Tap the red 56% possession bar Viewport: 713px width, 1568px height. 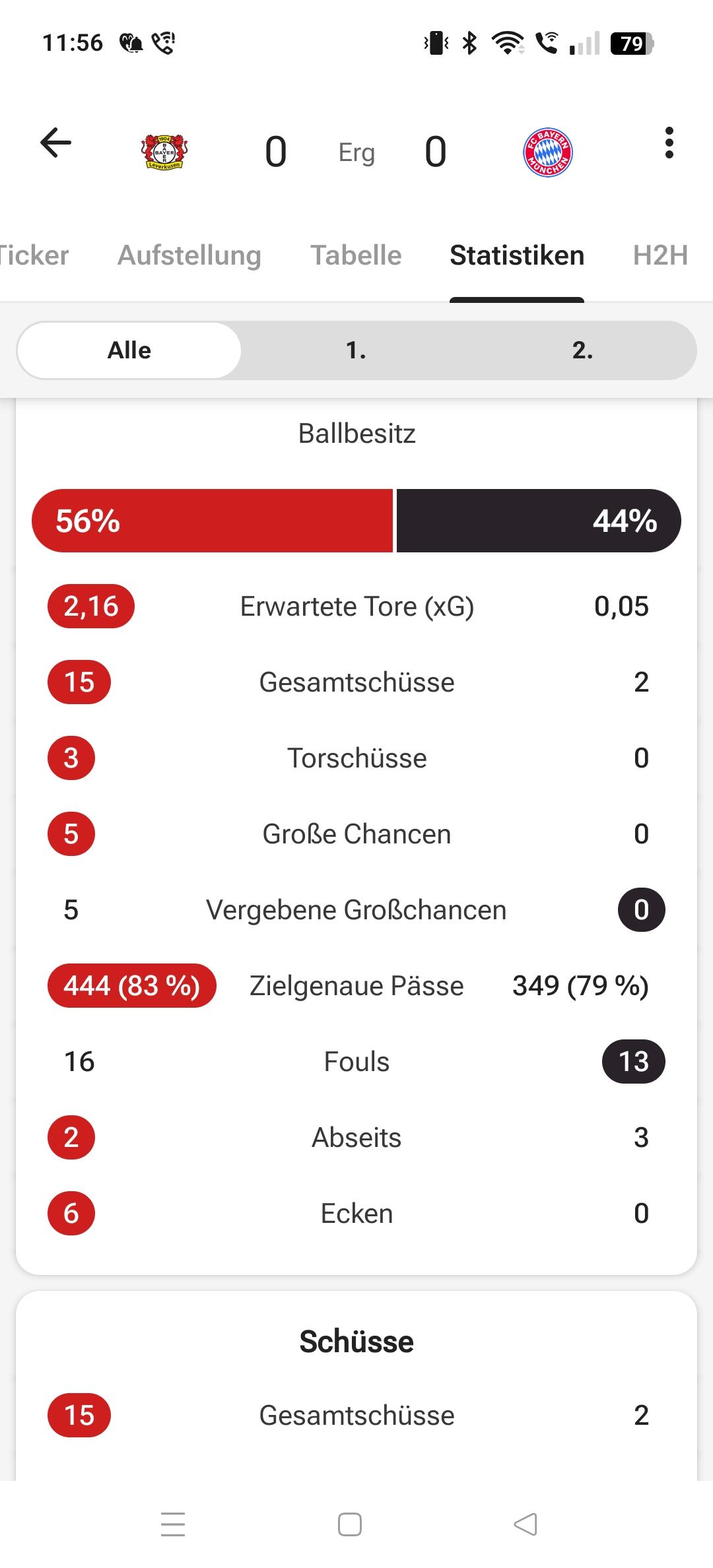213,521
